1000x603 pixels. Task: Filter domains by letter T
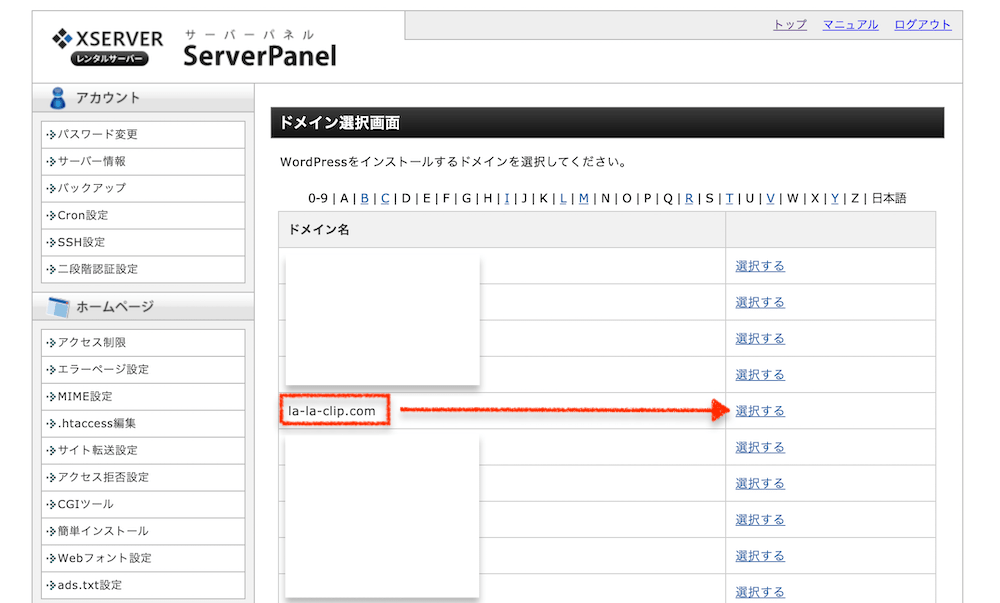pyautogui.click(x=730, y=198)
